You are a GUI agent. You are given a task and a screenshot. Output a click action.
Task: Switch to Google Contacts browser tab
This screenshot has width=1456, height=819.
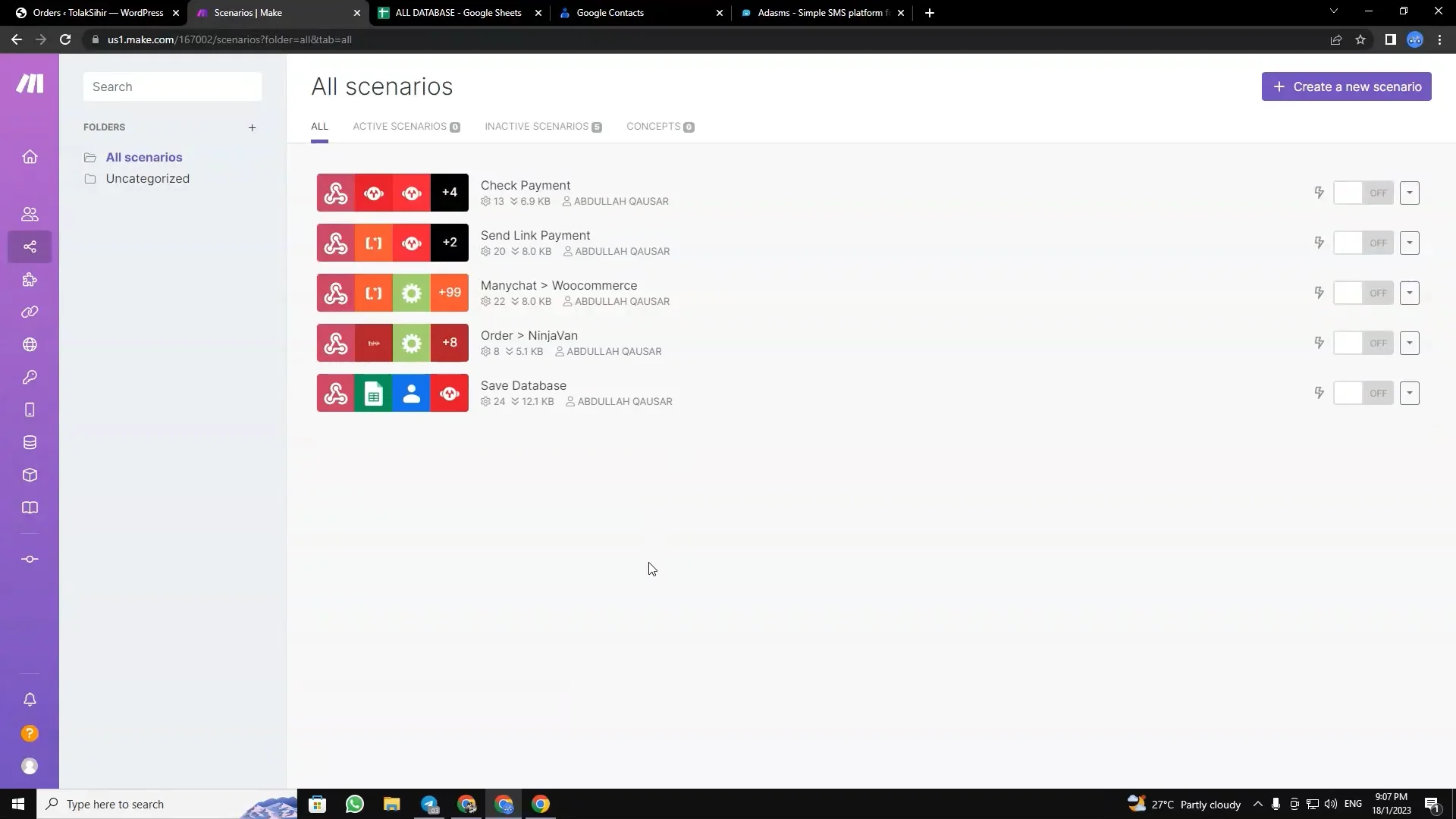(640, 13)
